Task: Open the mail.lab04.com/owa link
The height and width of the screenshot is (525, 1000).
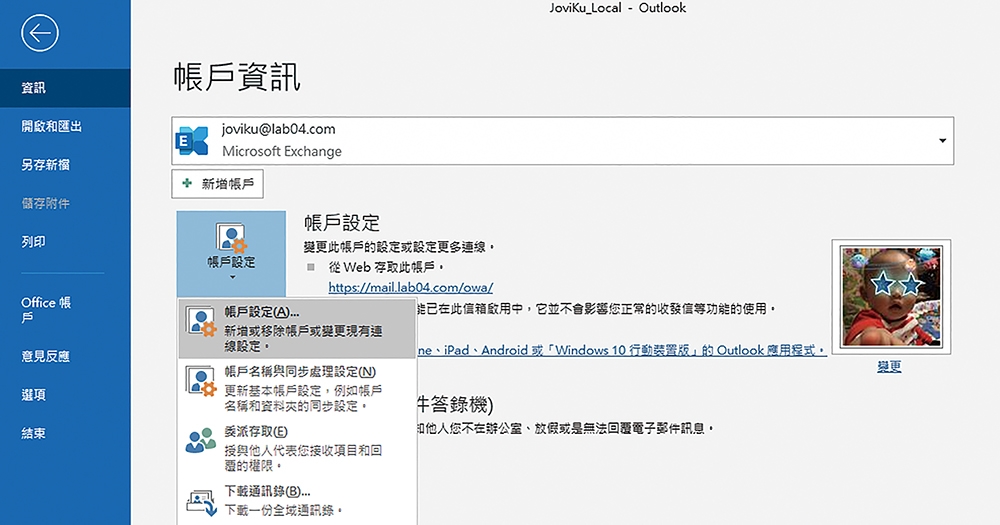Action: pyautogui.click(x=411, y=287)
